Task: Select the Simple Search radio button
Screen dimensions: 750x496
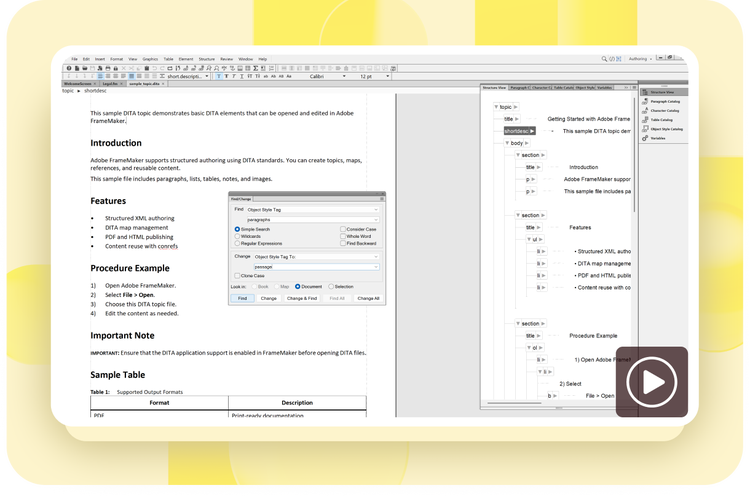Action: tap(237, 229)
